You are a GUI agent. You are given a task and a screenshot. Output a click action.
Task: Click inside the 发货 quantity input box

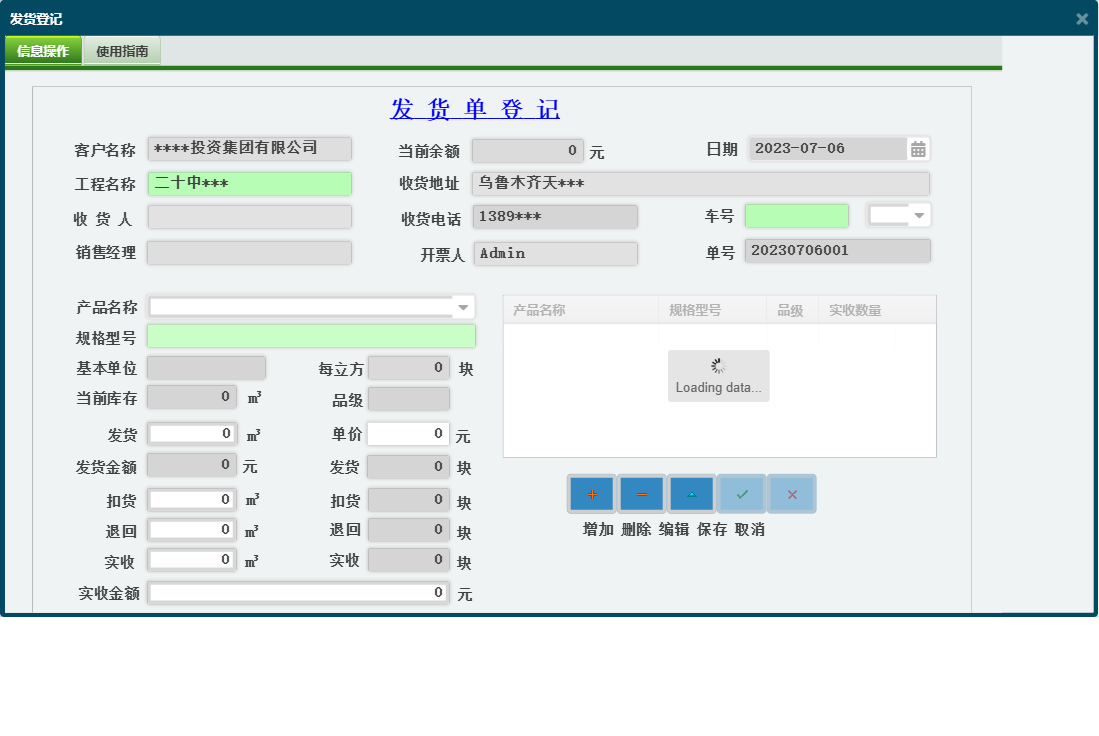tap(190, 433)
